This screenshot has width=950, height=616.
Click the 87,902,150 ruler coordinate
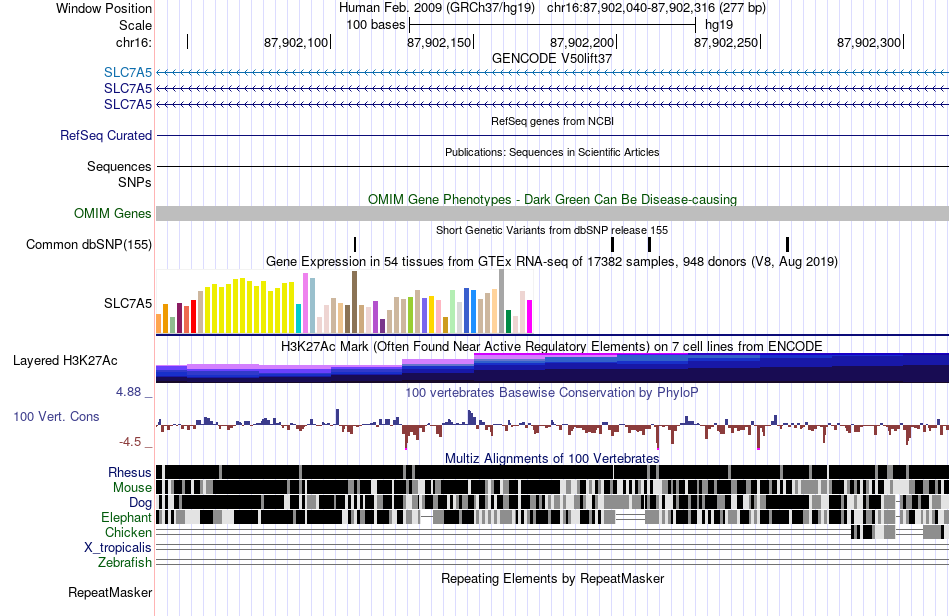click(439, 42)
